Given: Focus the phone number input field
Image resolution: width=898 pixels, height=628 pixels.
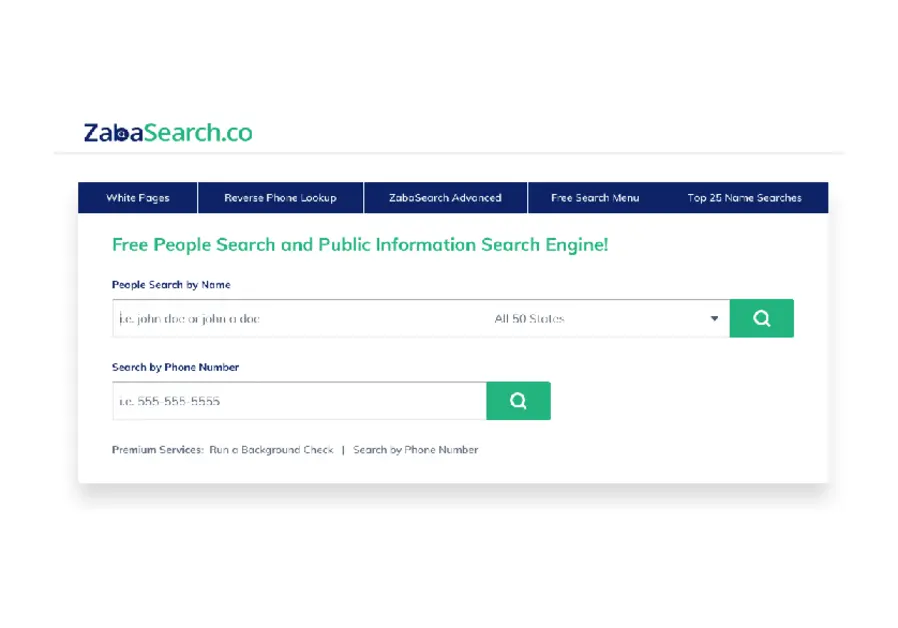Looking at the screenshot, I should tap(300, 401).
